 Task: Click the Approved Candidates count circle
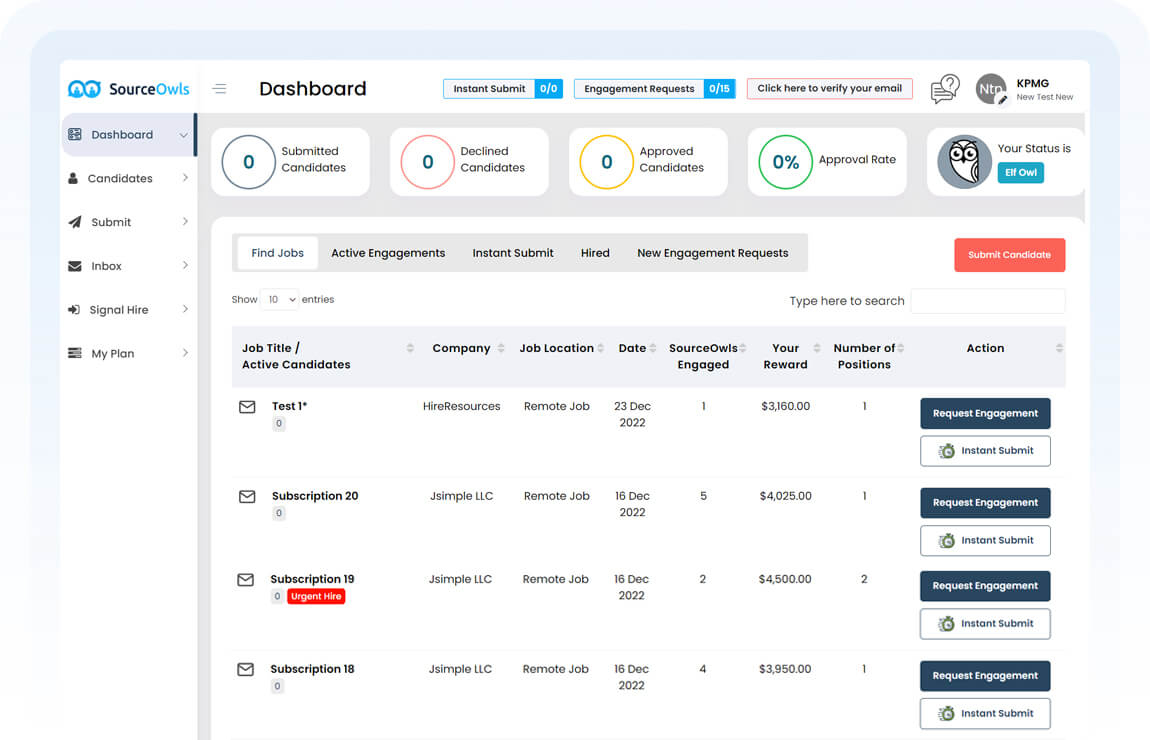tap(607, 162)
